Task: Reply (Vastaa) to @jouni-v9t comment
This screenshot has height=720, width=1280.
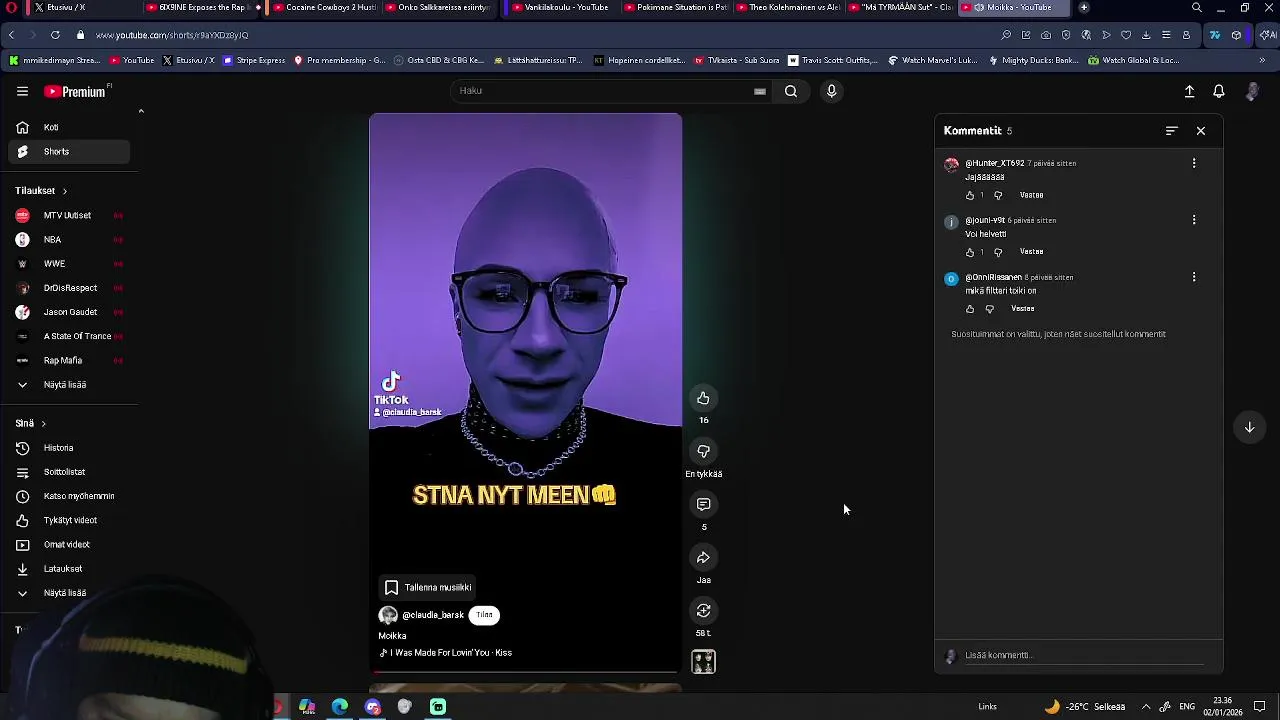Action: pyautogui.click(x=1031, y=252)
